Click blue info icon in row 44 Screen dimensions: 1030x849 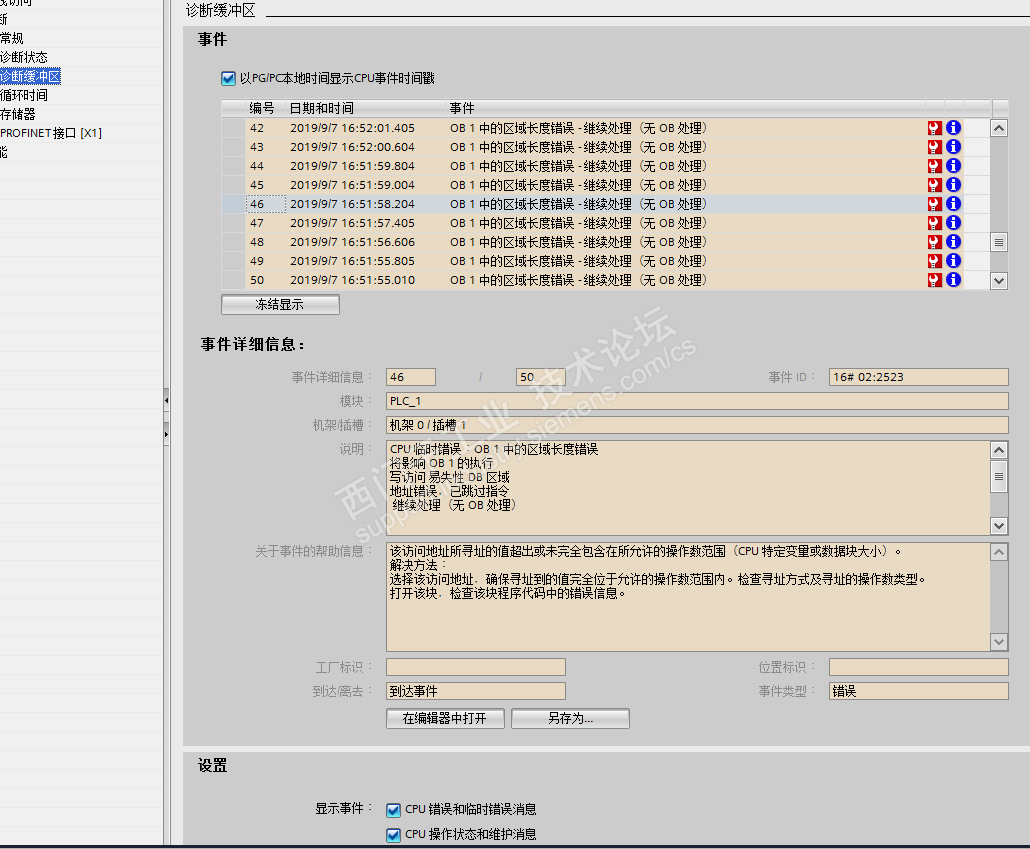tap(953, 166)
